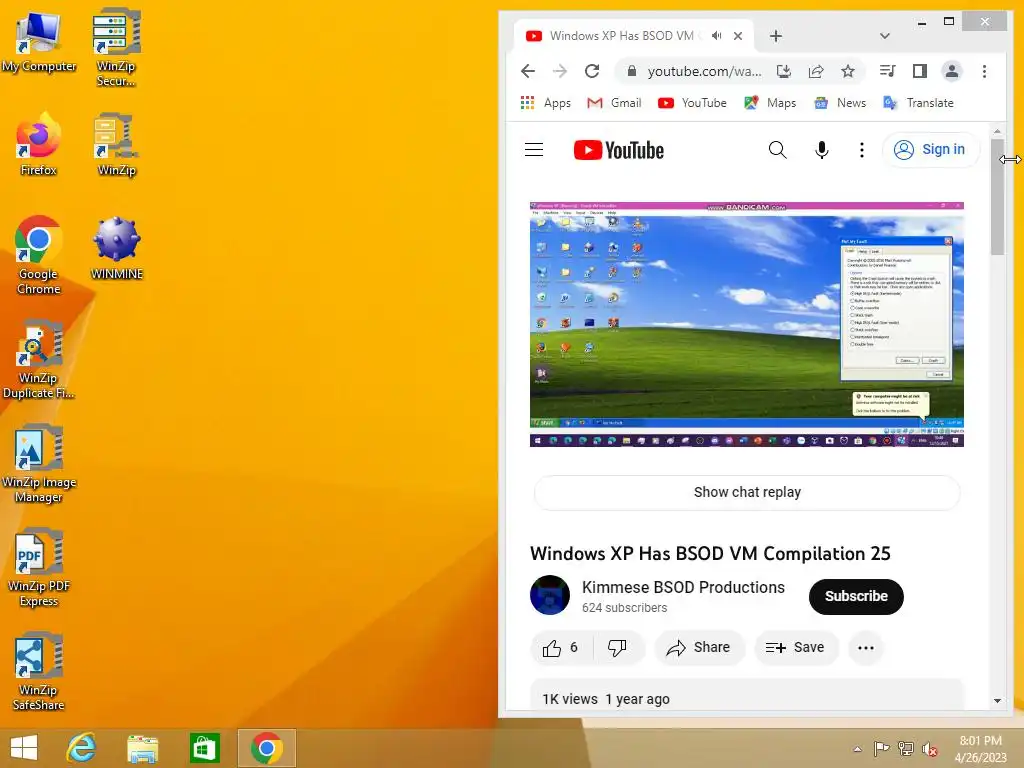The width and height of the screenshot is (1024, 768).
Task: Click the channel avatar image
Action: [x=550, y=595]
